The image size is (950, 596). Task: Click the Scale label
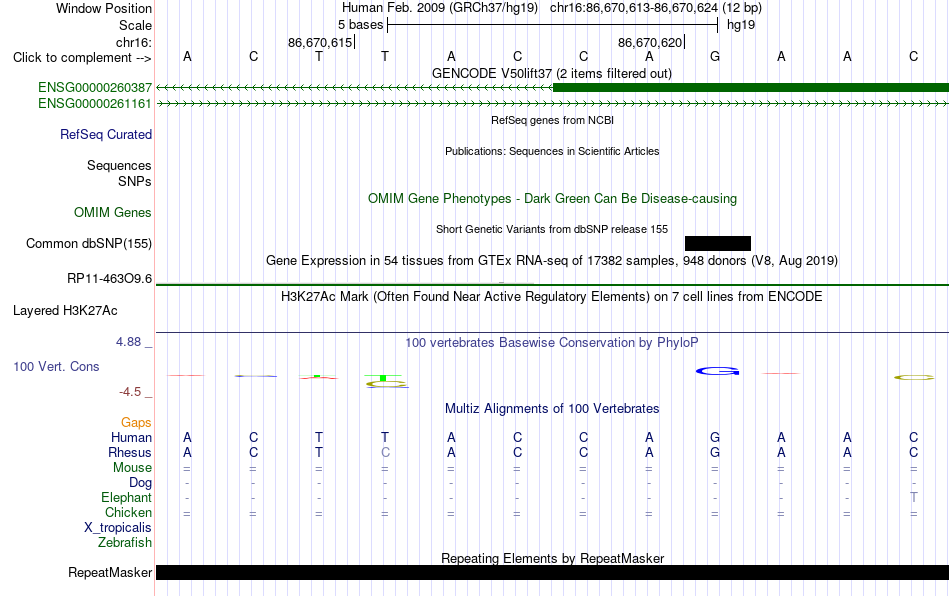pyautogui.click(x=135, y=25)
